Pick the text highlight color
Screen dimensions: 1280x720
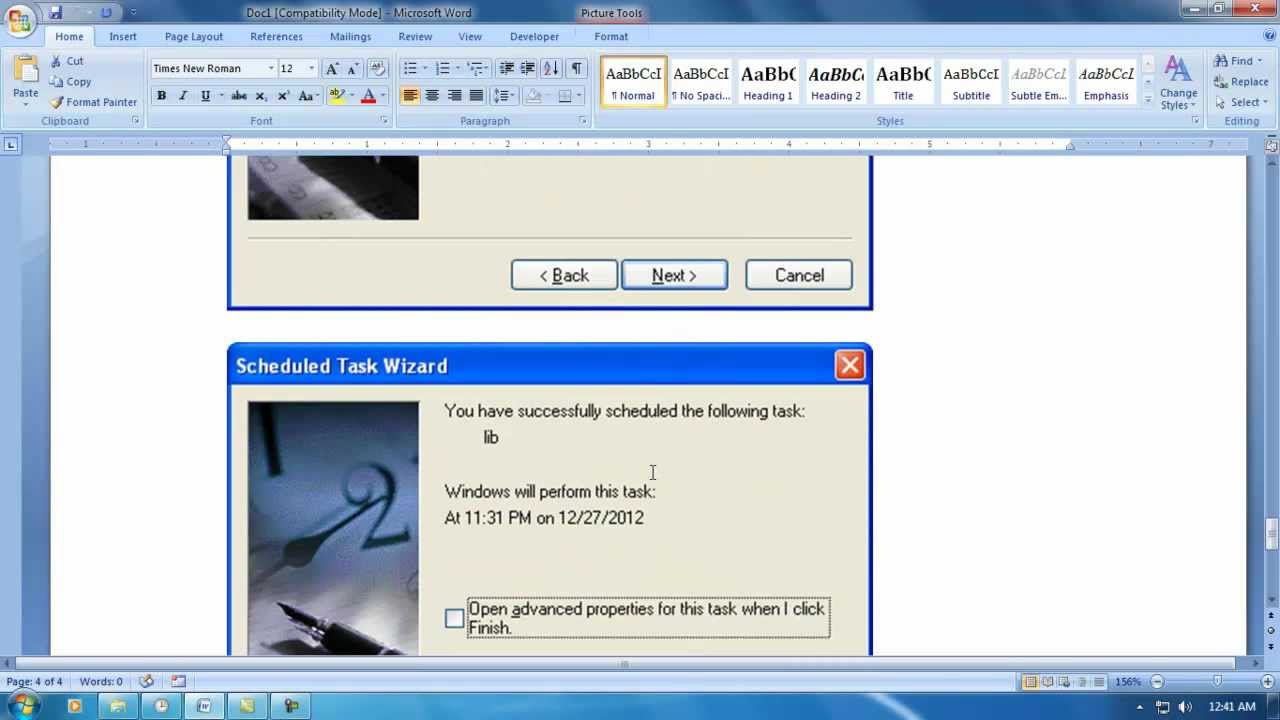337,96
